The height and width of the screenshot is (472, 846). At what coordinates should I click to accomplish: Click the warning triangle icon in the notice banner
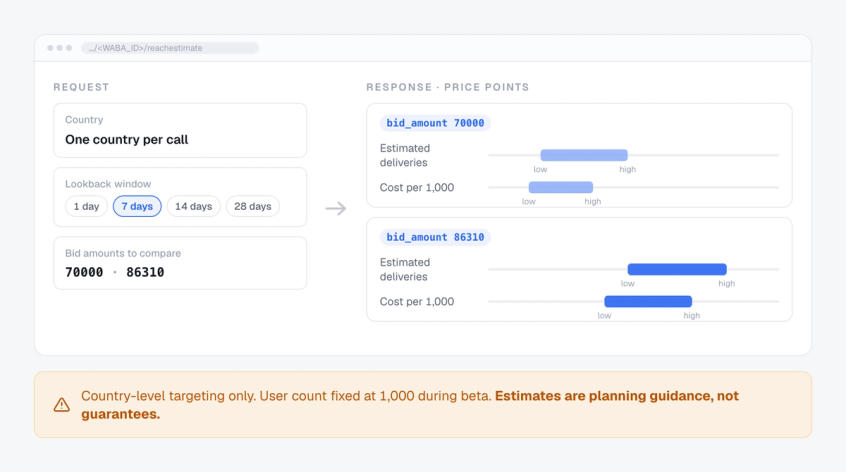(62, 405)
